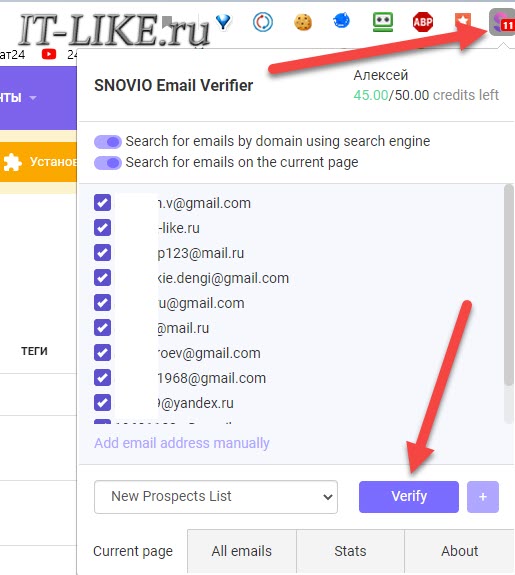Open the New Prospects List dropdown
Image resolution: width=515 pixels, height=575 pixels.
(216, 497)
